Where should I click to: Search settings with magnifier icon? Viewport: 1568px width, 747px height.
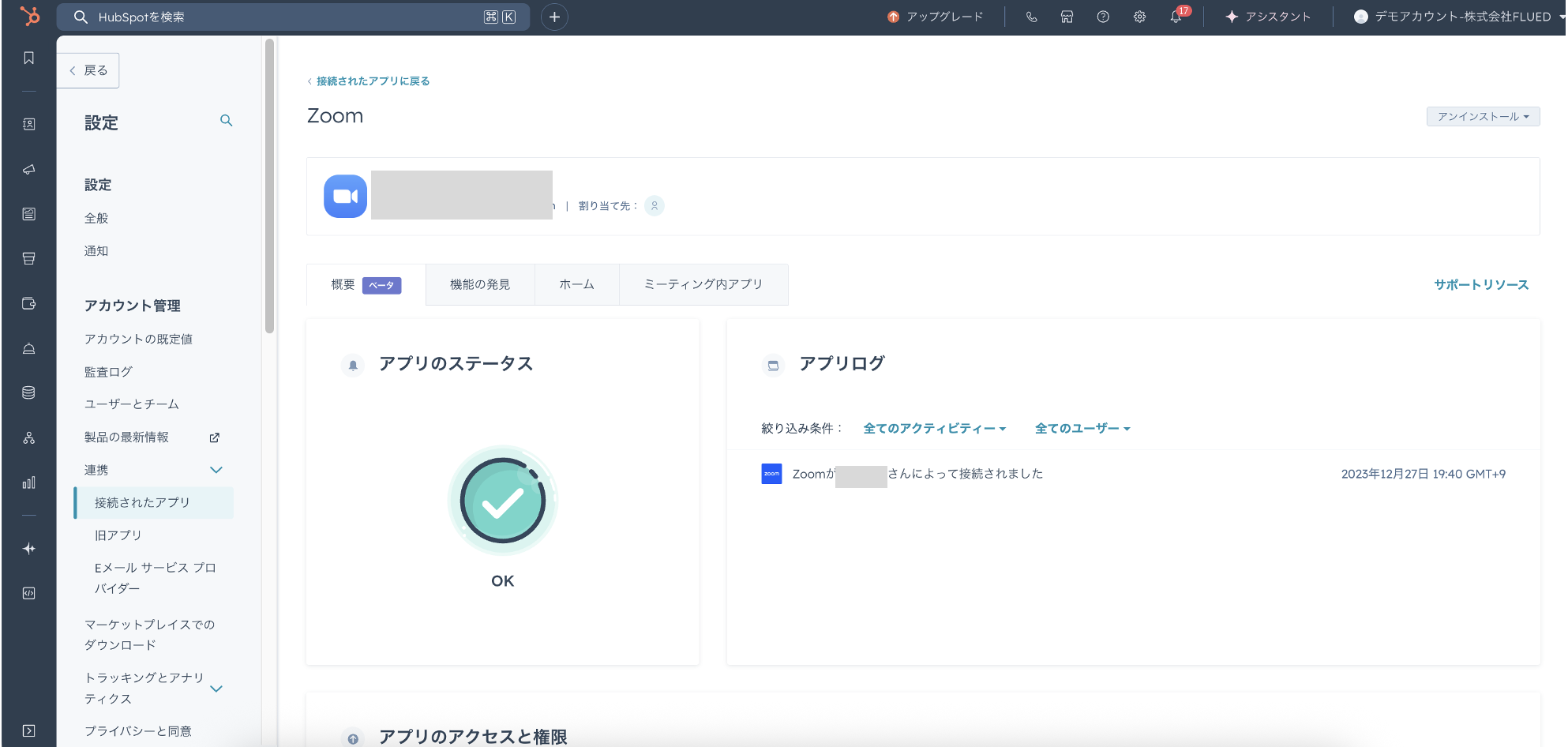pyautogui.click(x=226, y=121)
